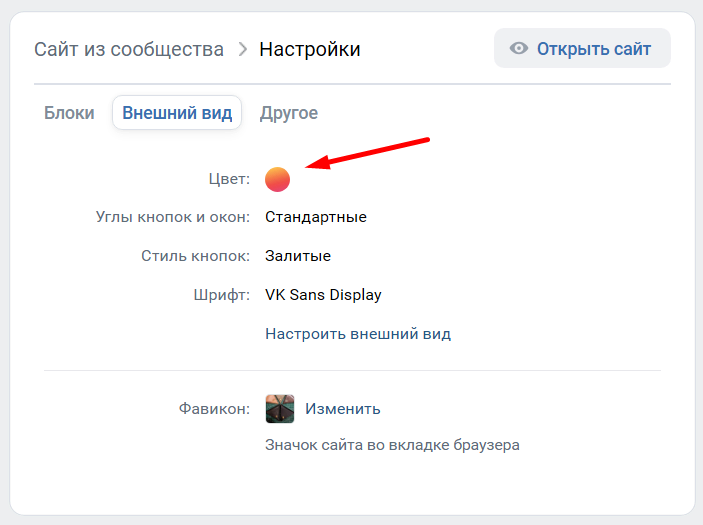Click the breadcrumb chevron arrow separator

243,49
